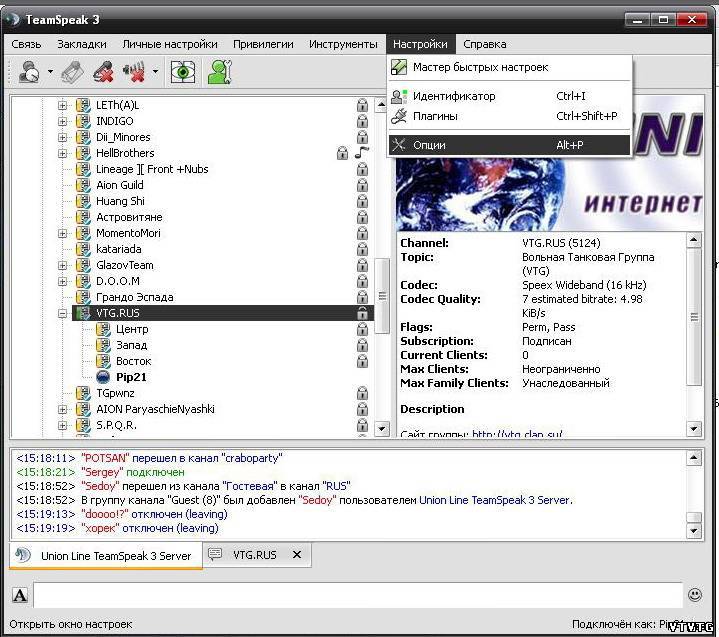
Task: Click the channel icon of Восток
Action: pyautogui.click(x=103, y=361)
